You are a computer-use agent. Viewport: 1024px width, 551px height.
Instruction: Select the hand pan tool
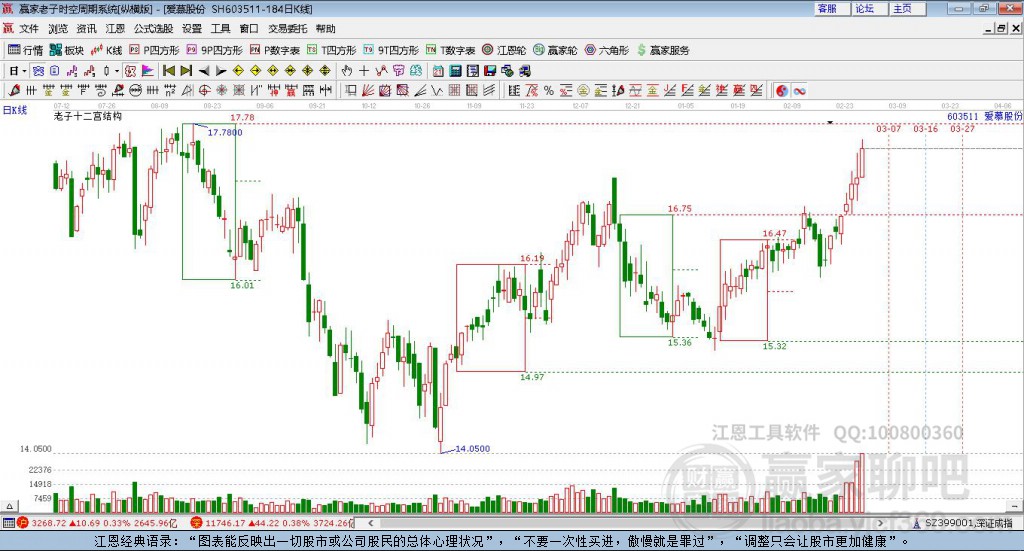(347, 71)
